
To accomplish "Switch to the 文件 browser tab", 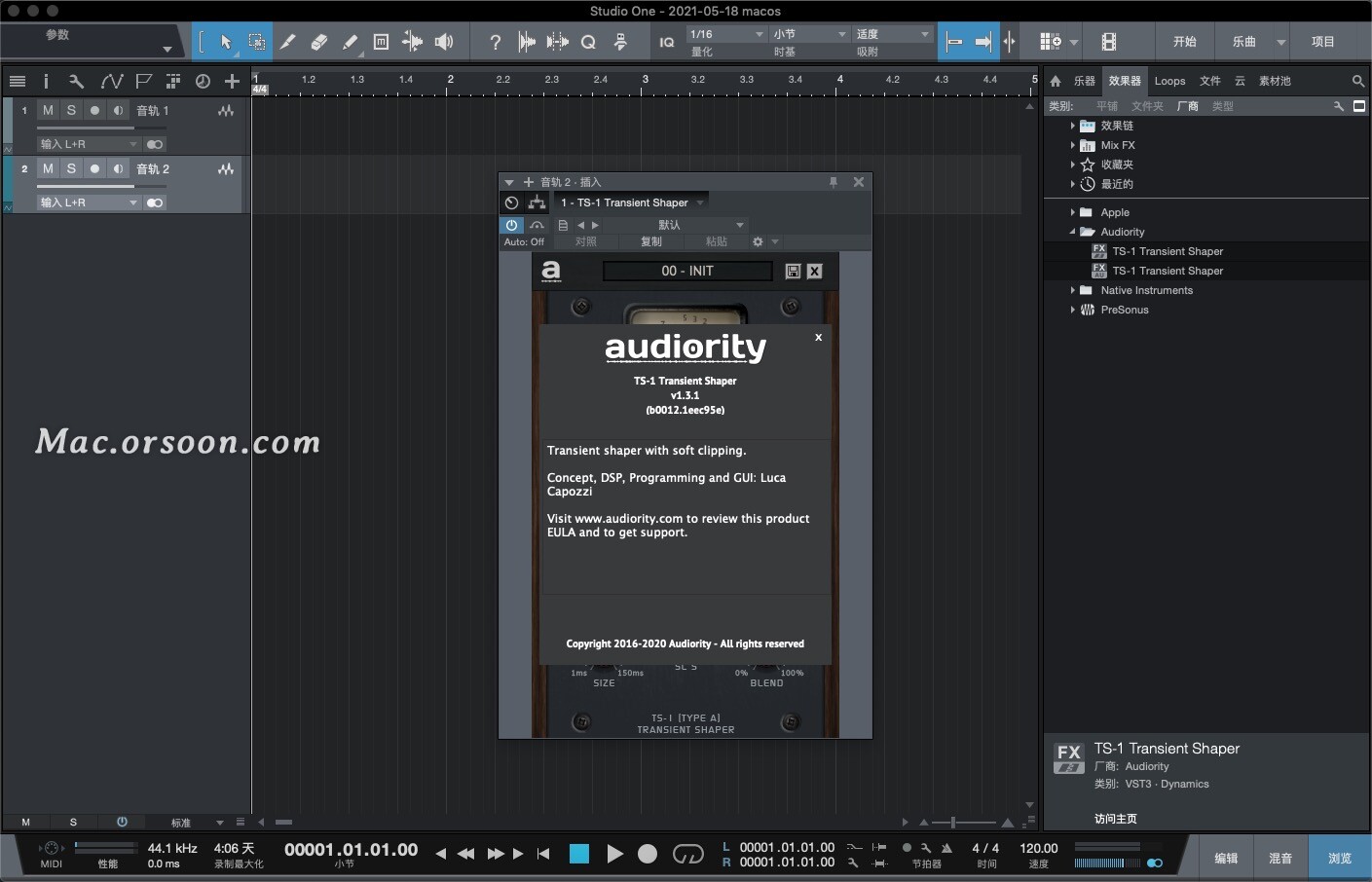I will pyautogui.click(x=1210, y=81).
